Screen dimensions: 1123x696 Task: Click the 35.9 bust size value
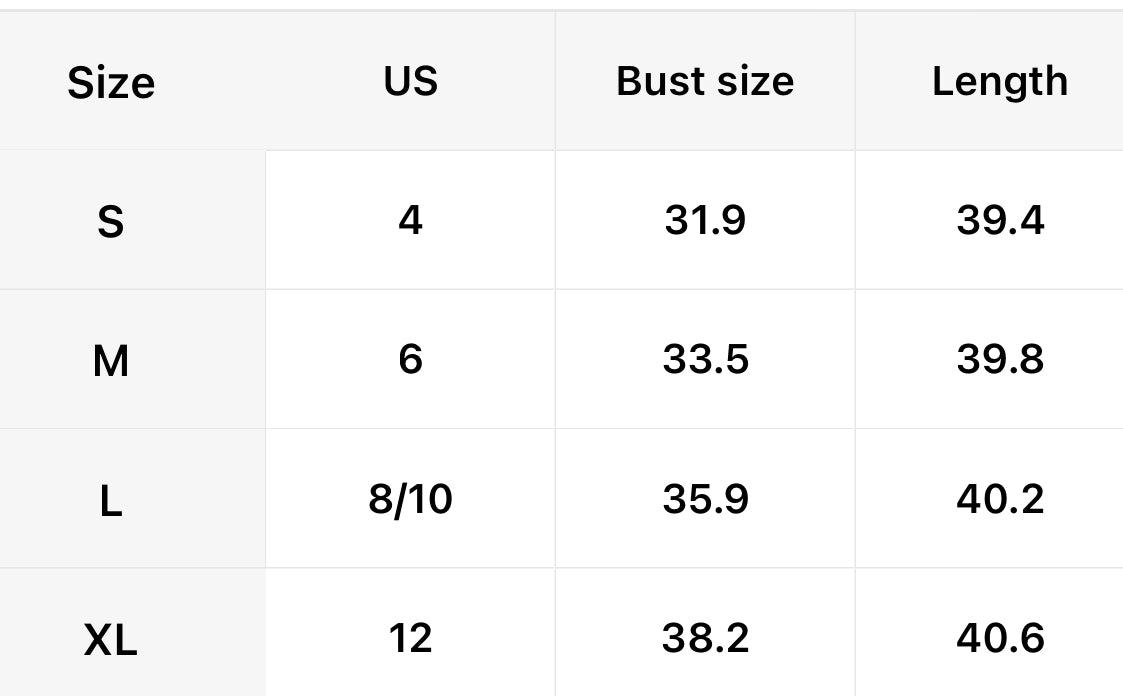pyautogui.click(x=705, y=498)
